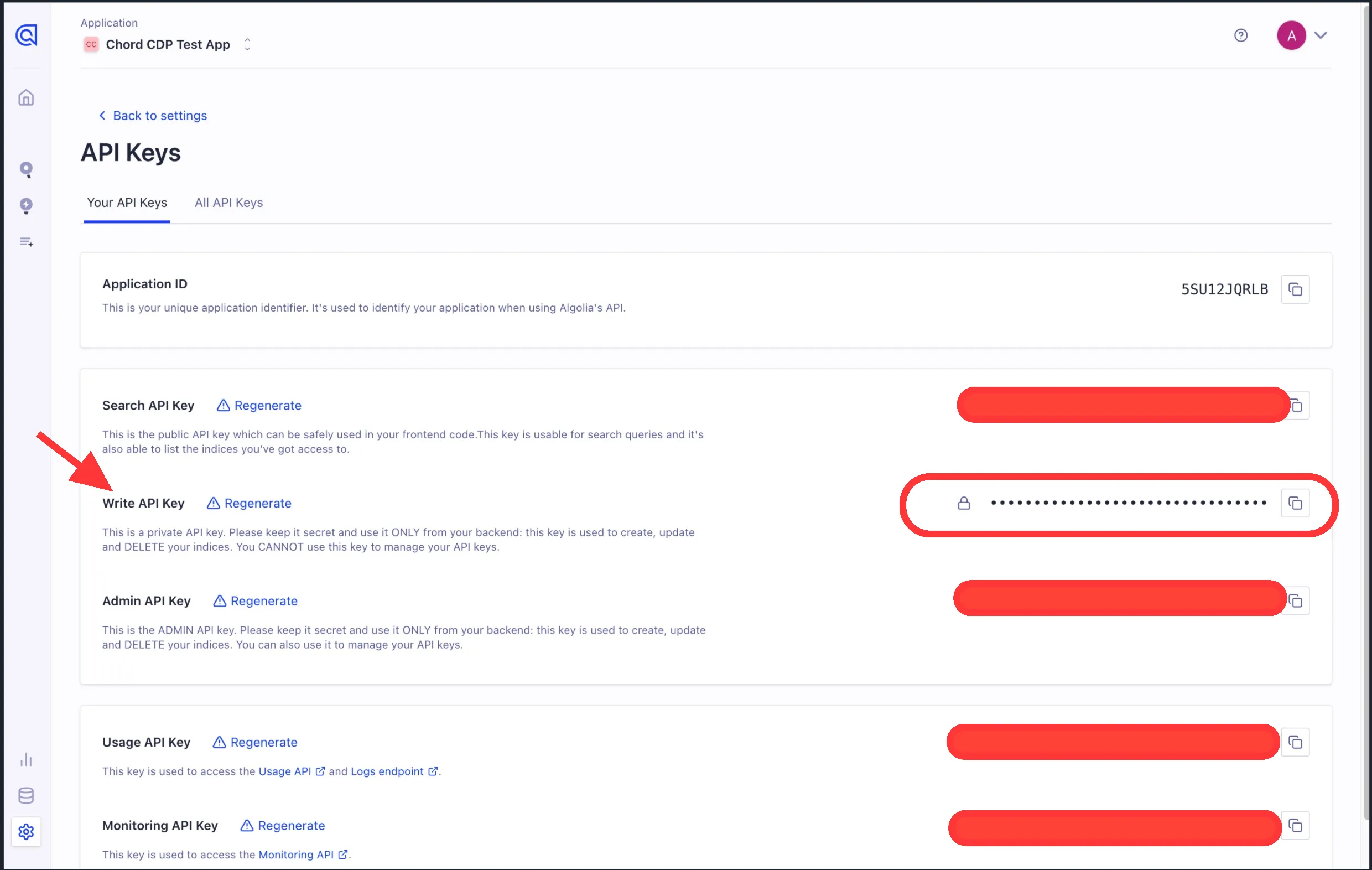Image resolution: width=1372 pixels, height=870 pixels.
Task: Regenerate the Admin API Key
Action: (255, 601)
